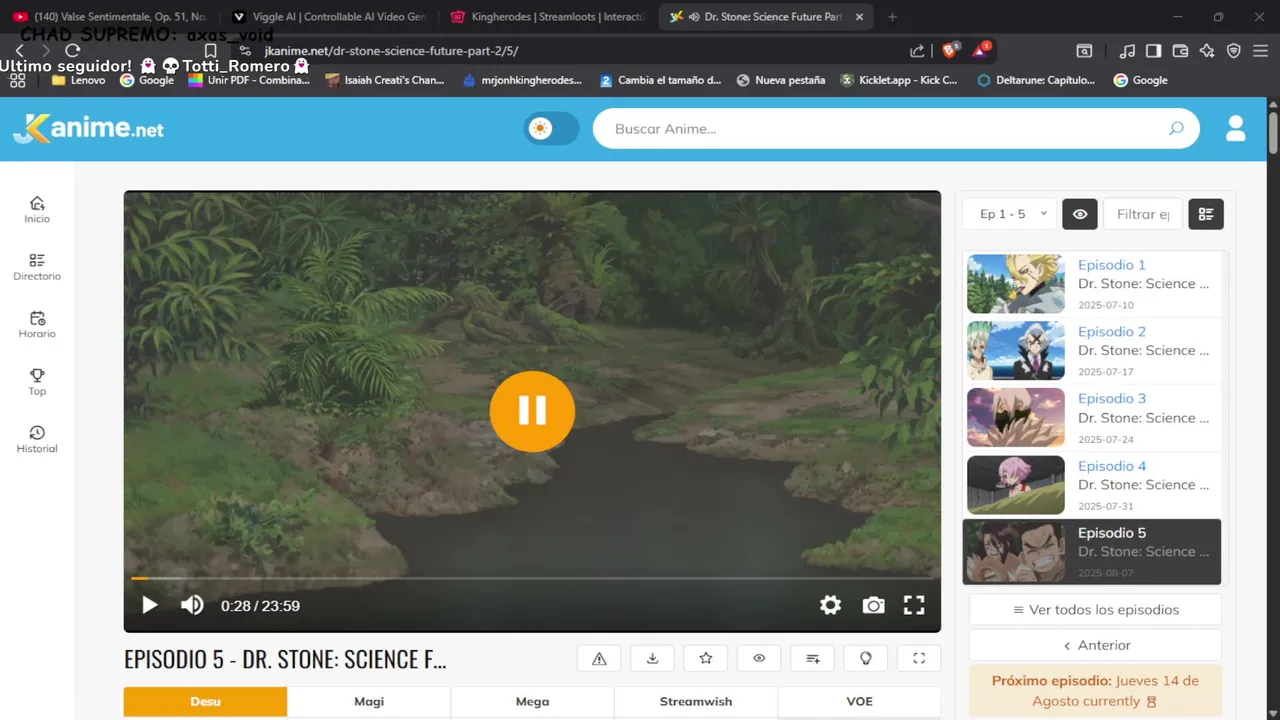Open Top in the sidebar
Viewport: 1280px width, 720px height.
click(x=37, y=382)
